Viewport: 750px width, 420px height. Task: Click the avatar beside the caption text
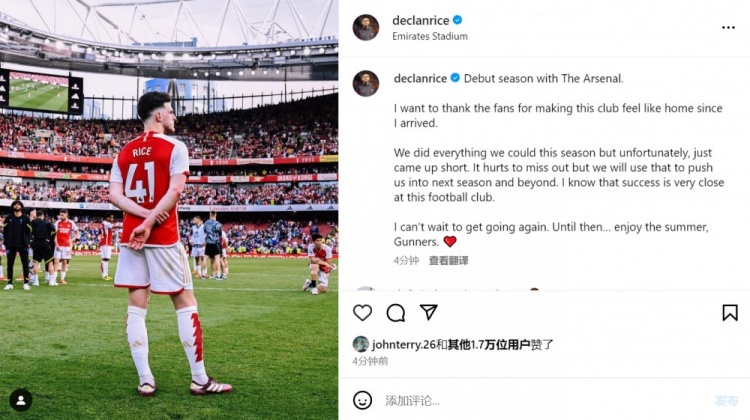pos(366,83)
